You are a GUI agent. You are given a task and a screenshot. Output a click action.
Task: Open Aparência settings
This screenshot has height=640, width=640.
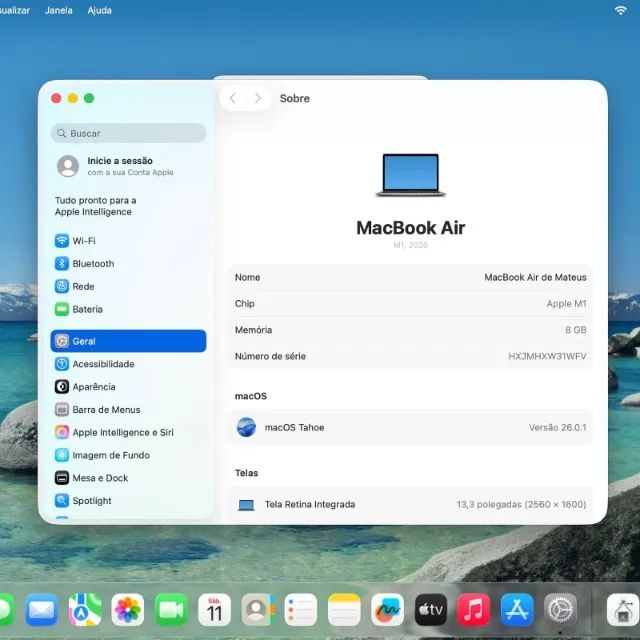pos(128,387)
